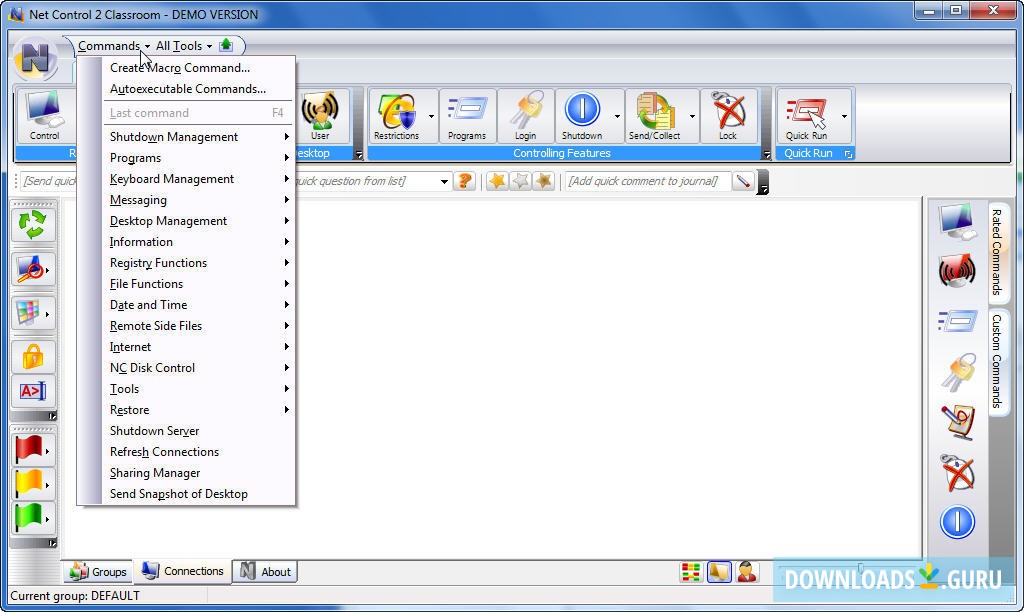1024x612 pixels.
Task: Click the Control monitor icon in ribbon
Action: coord(44,116)
